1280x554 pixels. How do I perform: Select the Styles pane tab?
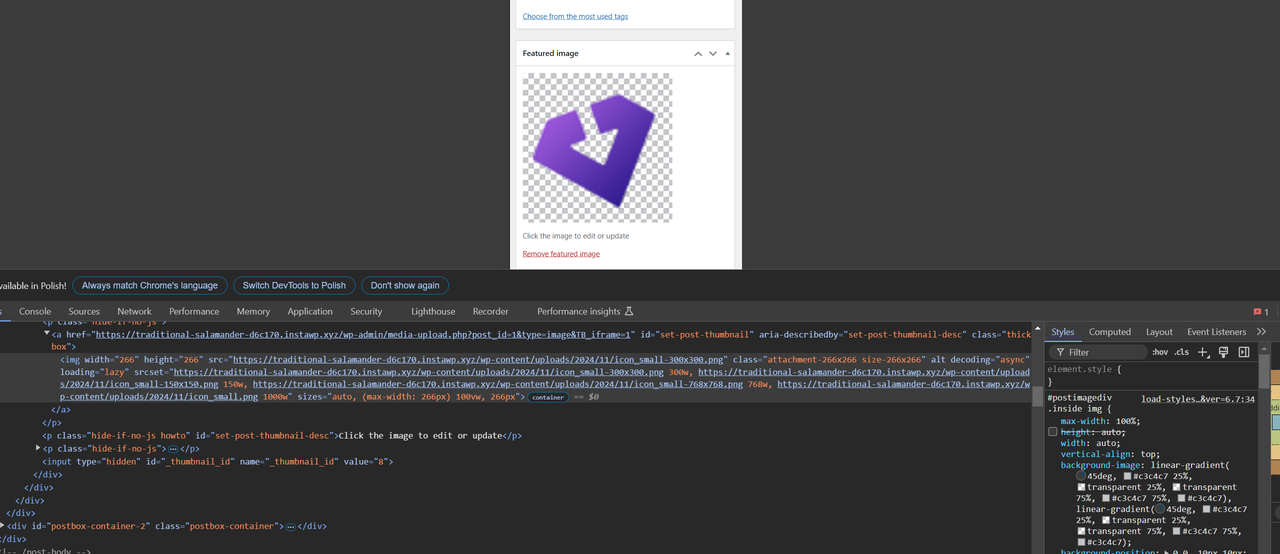pos(1063,332)
